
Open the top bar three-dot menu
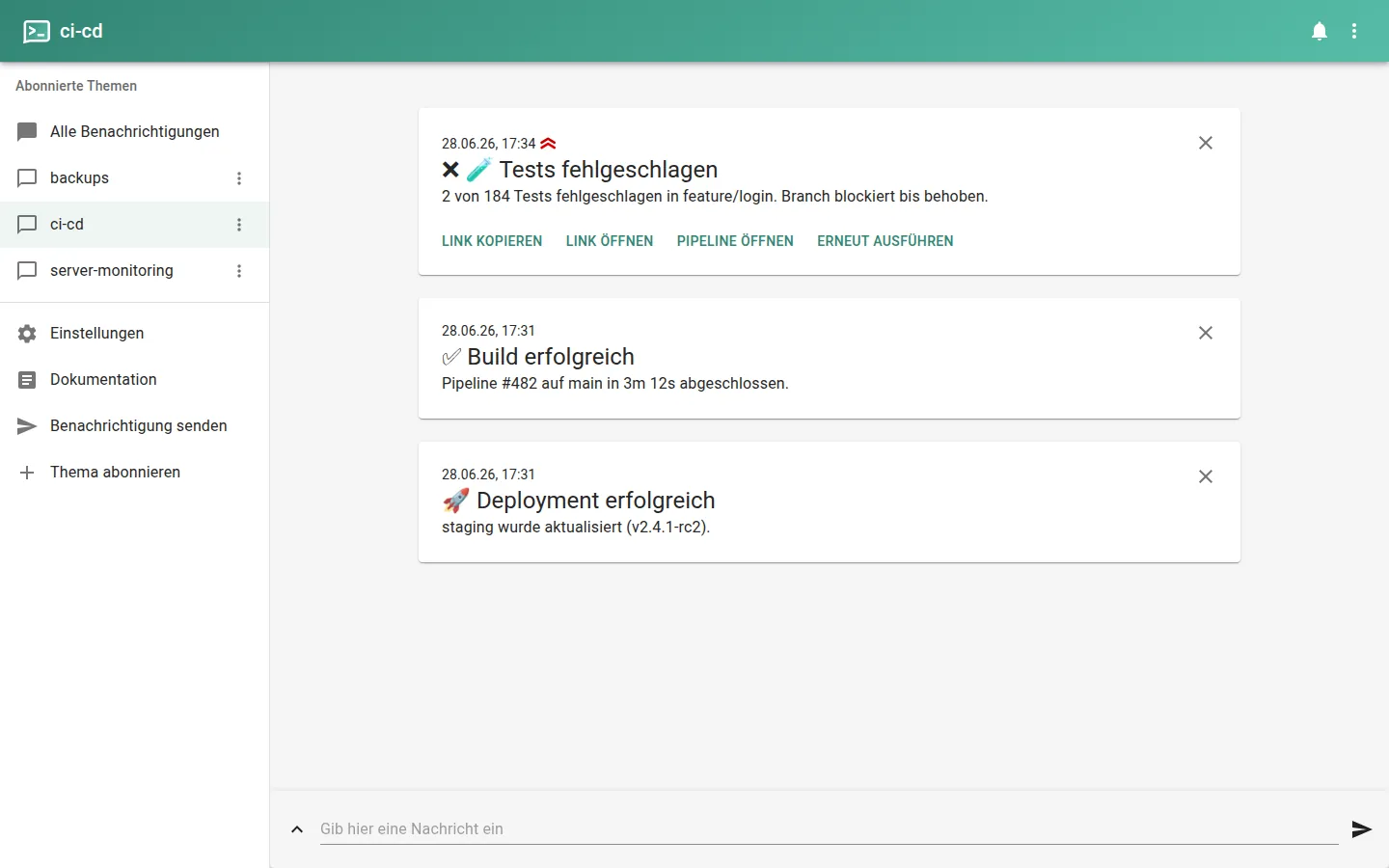(x=1354, y=32)
